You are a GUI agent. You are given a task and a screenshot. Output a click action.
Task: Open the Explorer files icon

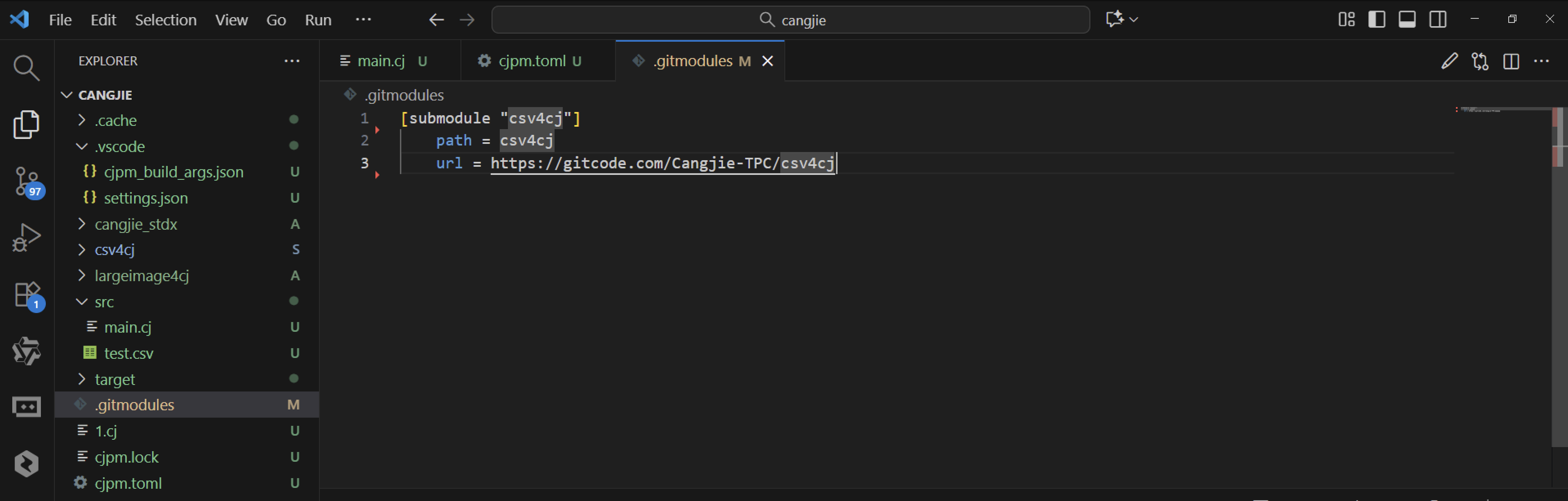(x=26, y=124)
